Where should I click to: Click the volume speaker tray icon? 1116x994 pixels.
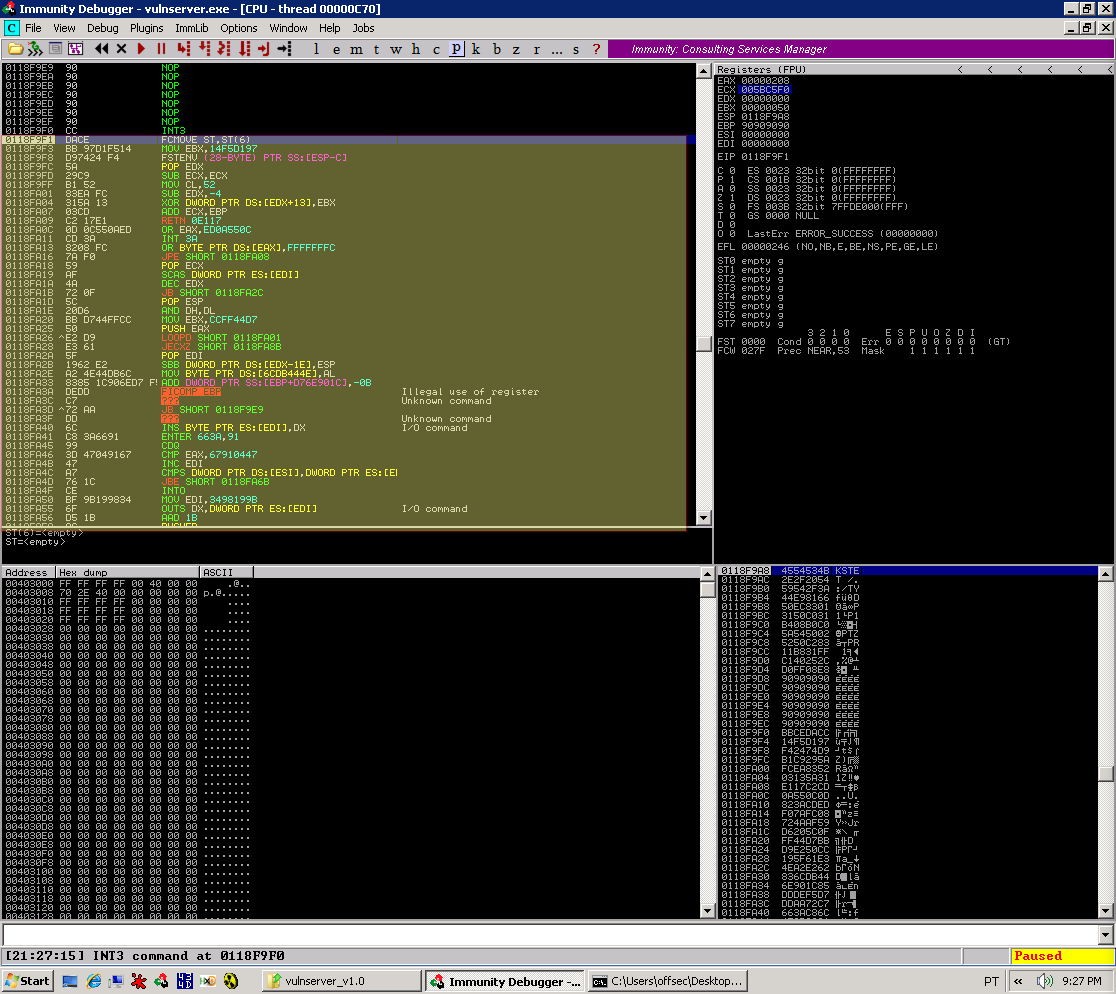click(x=1044, y=981)
